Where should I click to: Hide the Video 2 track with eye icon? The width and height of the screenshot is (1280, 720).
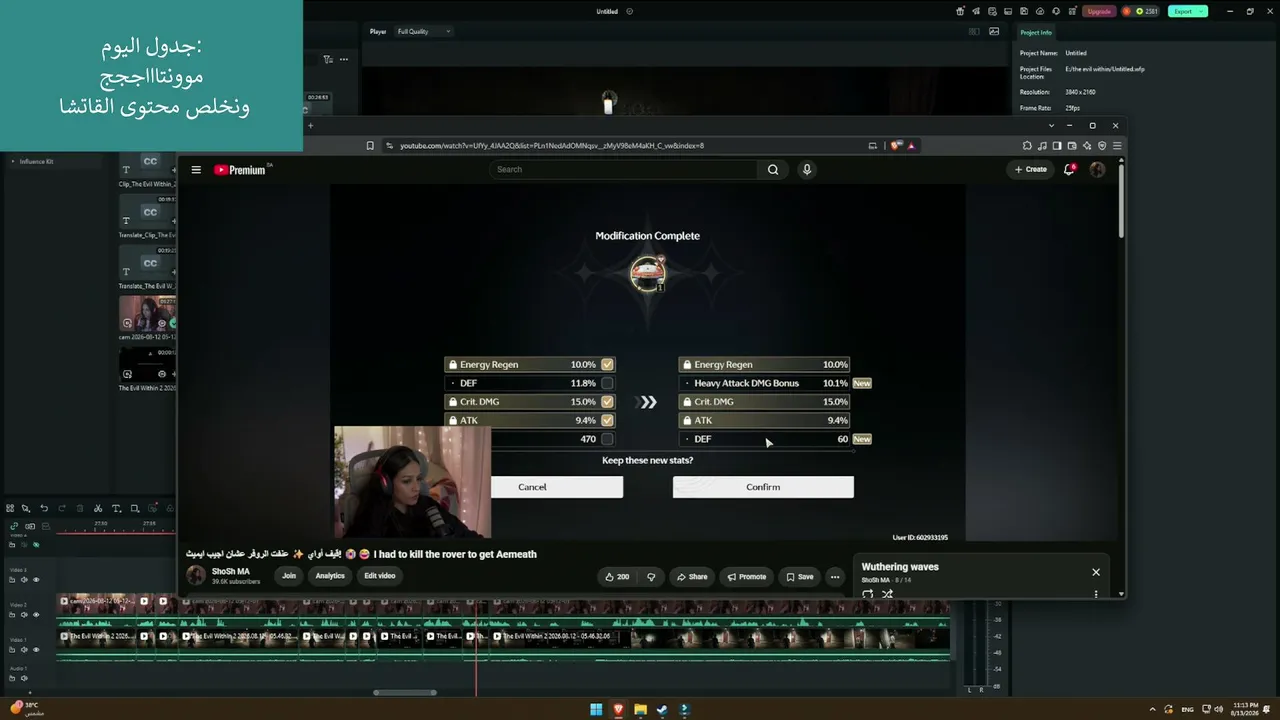point(36,615)
